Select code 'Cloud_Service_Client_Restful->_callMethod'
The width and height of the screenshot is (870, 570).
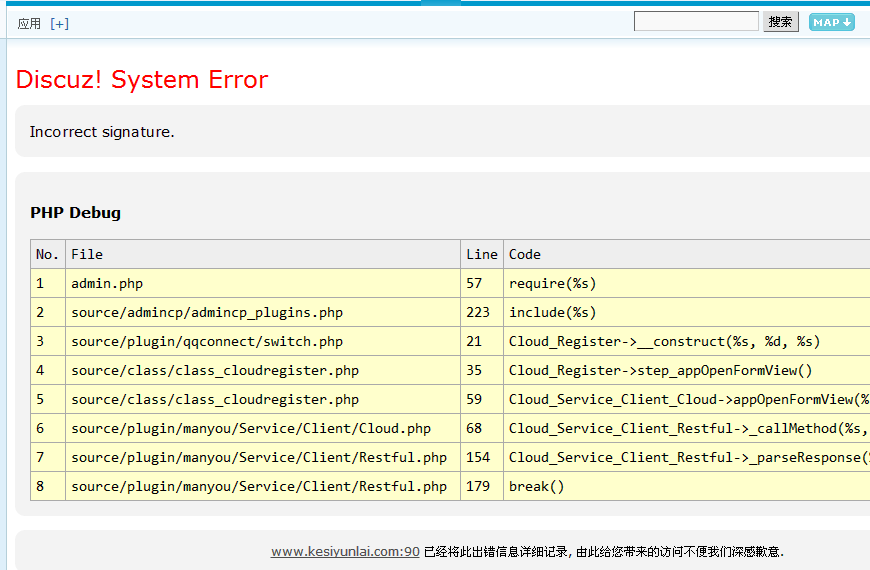pyautogui.click(x=687, y=428)
